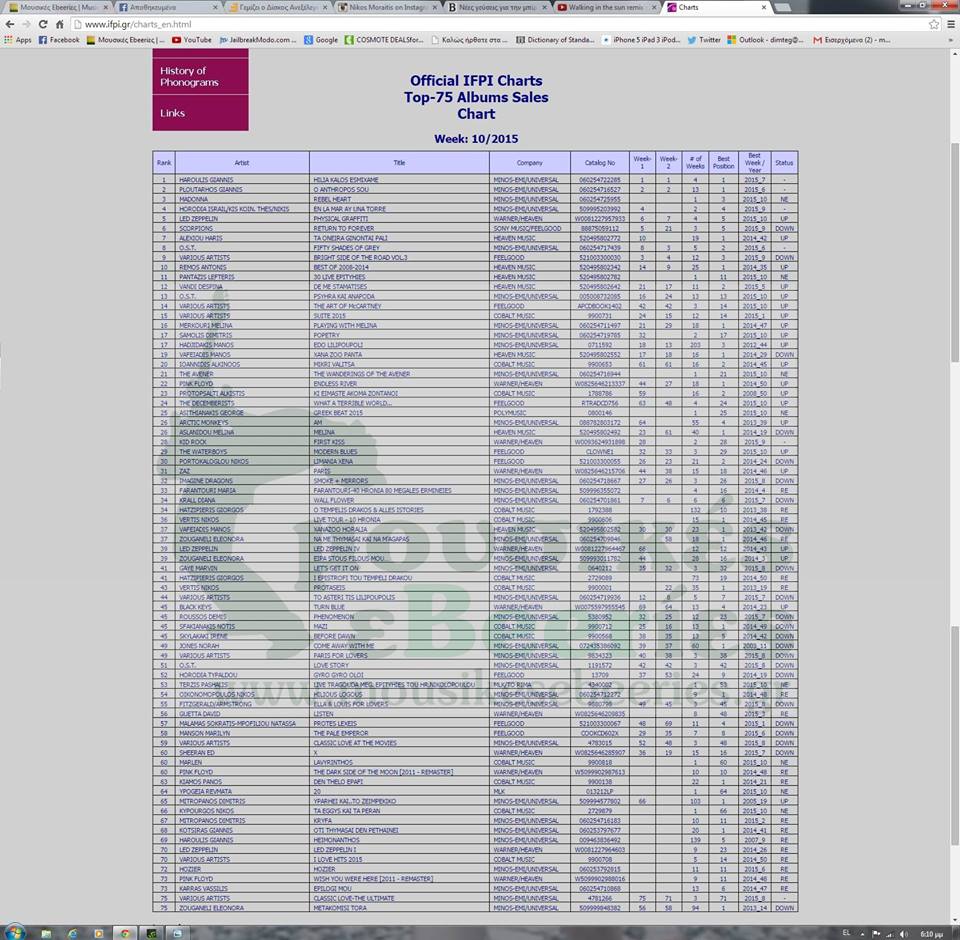The height and width of the screenshot is (940, 960).
Task: Open the Dictionary of Standa... bookmark
Action: point(555,40)
